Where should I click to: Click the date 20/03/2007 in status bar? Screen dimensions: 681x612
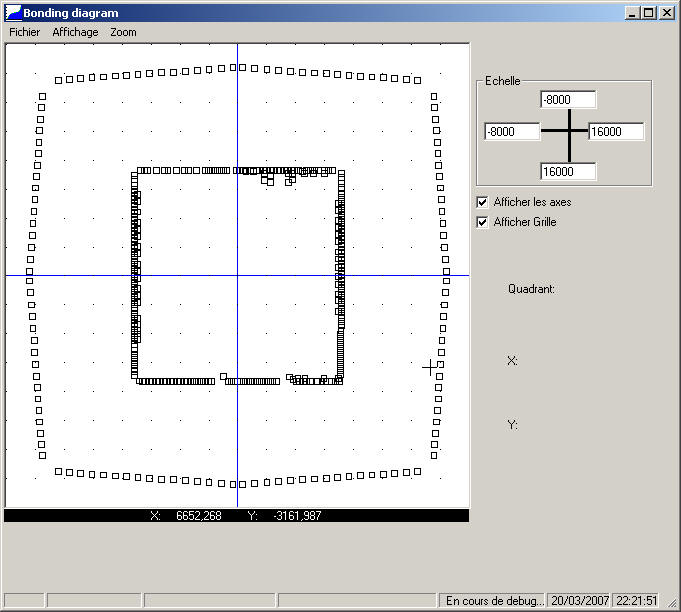tap(579, 601)
